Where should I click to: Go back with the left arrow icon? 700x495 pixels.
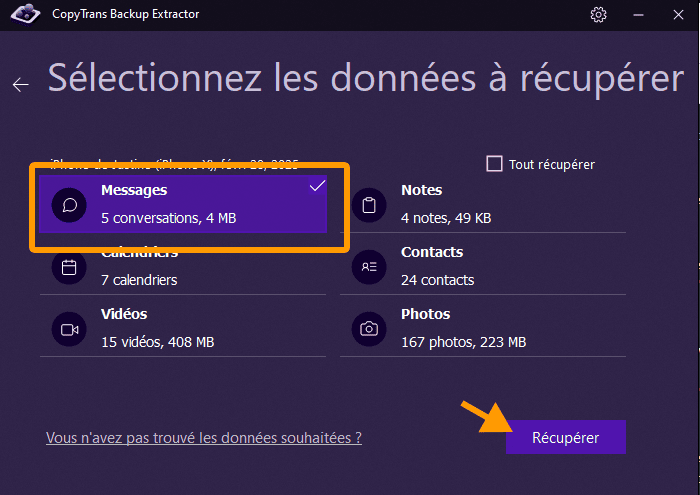21,84
